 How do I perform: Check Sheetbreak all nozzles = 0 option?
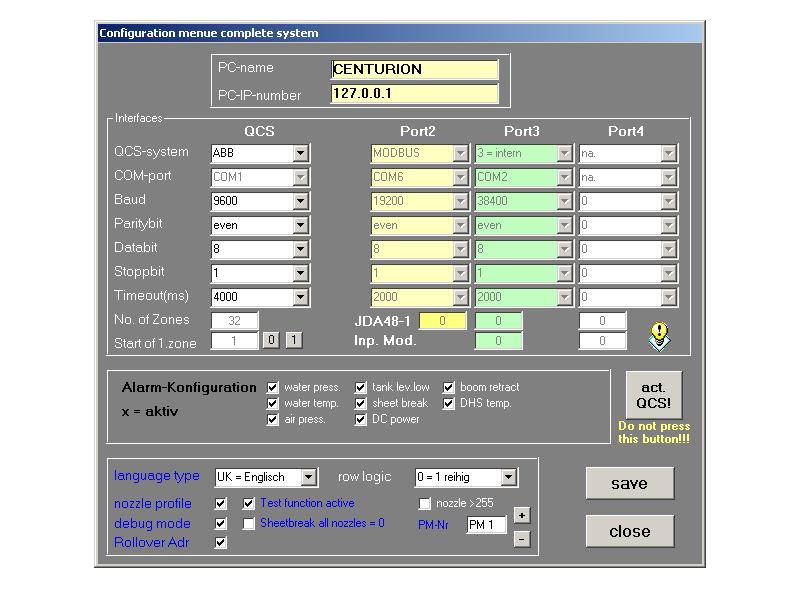pos(249,523)
